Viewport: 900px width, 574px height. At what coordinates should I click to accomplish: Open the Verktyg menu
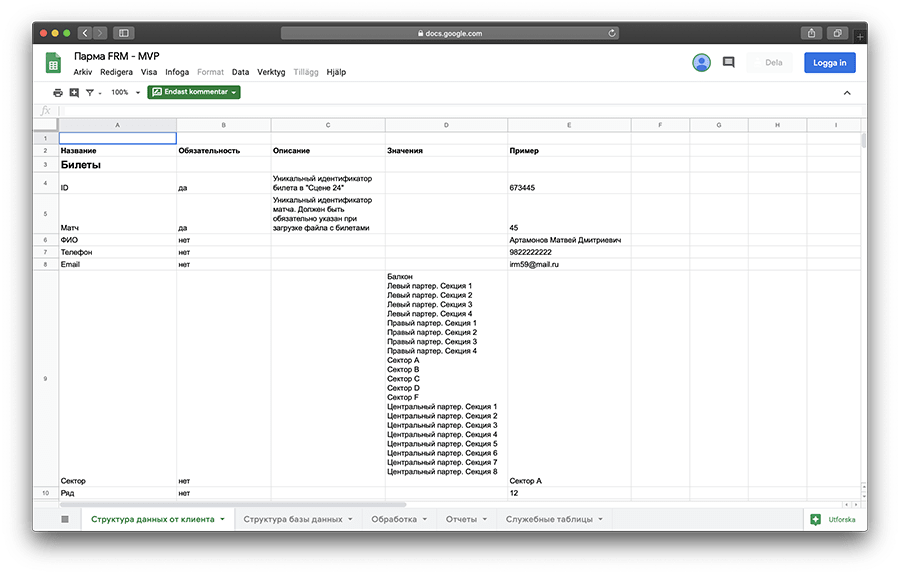pyautogui.click(x=271, y=72)
